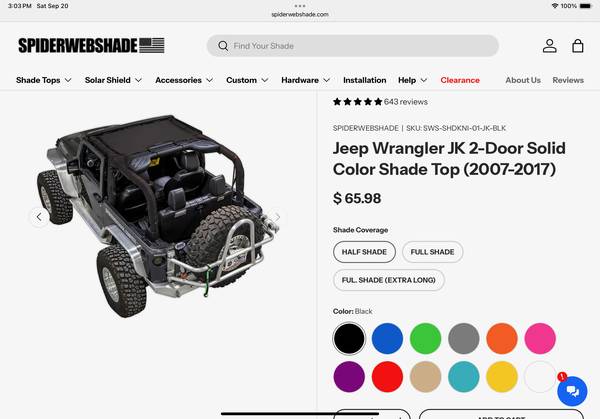
Task: Click the search magnifier icon
Action: click(223, 46)
